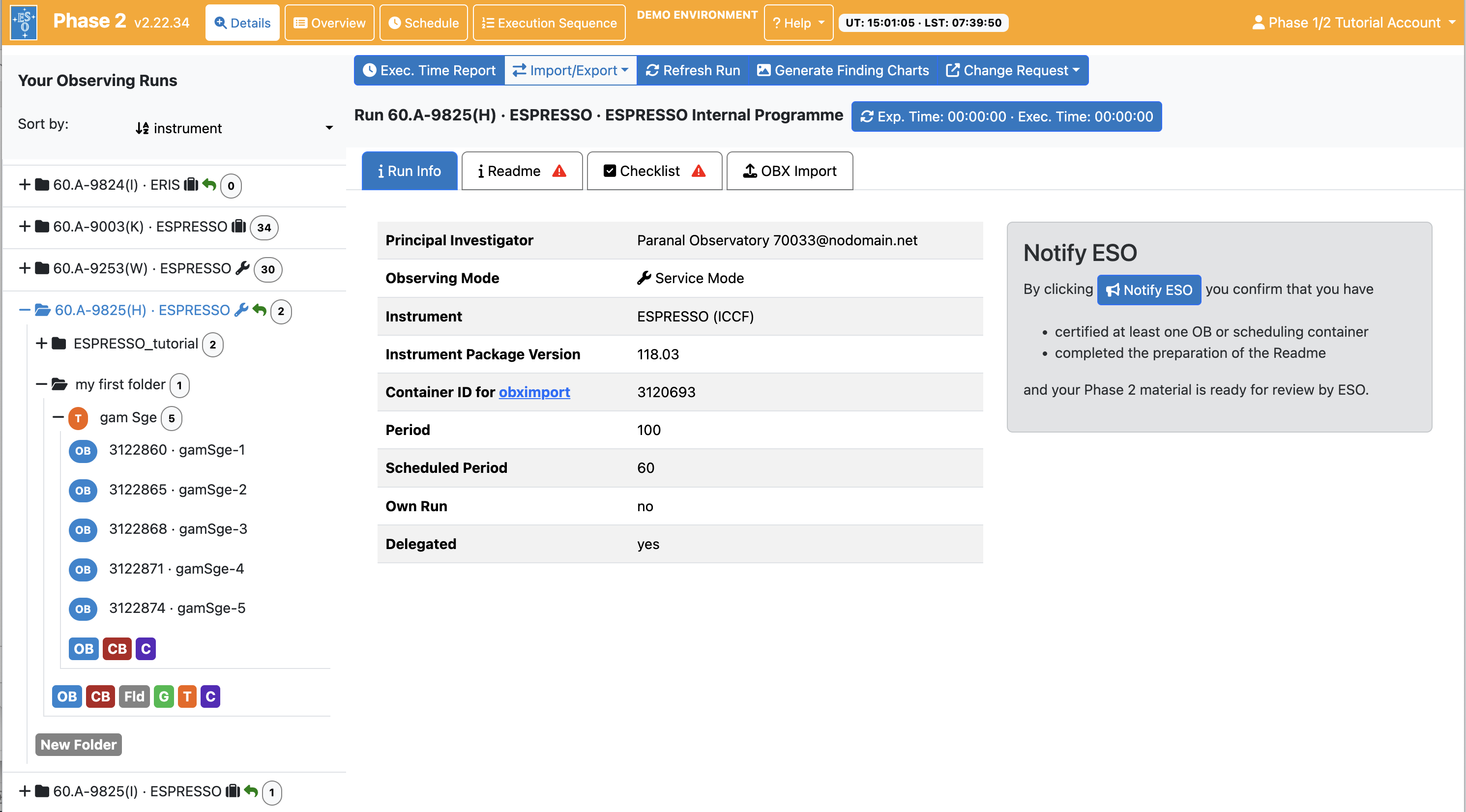Click the New Folder button
The height and width of the screenshot is (812, 1466).
point(79,745)
